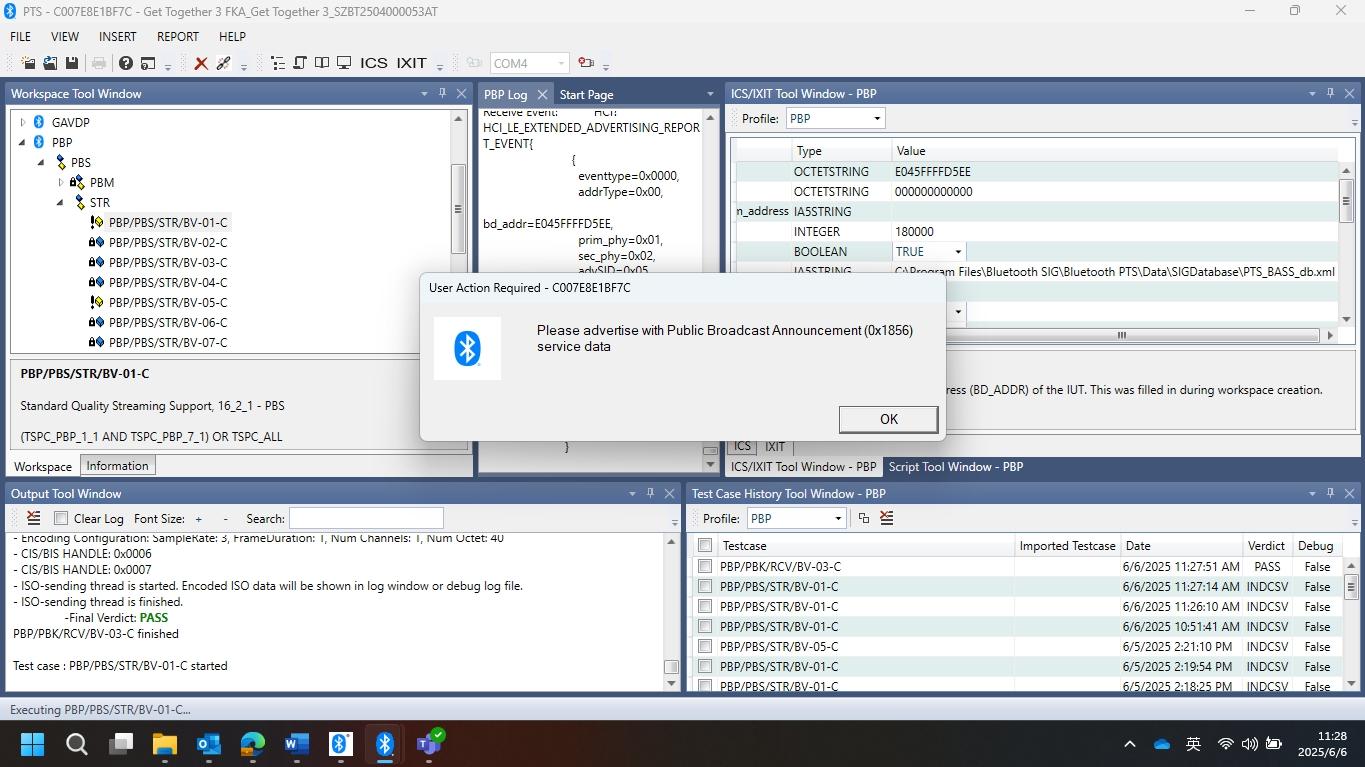Toggle the Clear Log checkbox
The height and width of the screenshot is (767, 1365).
pyautogui.click(x=61, y=518)
